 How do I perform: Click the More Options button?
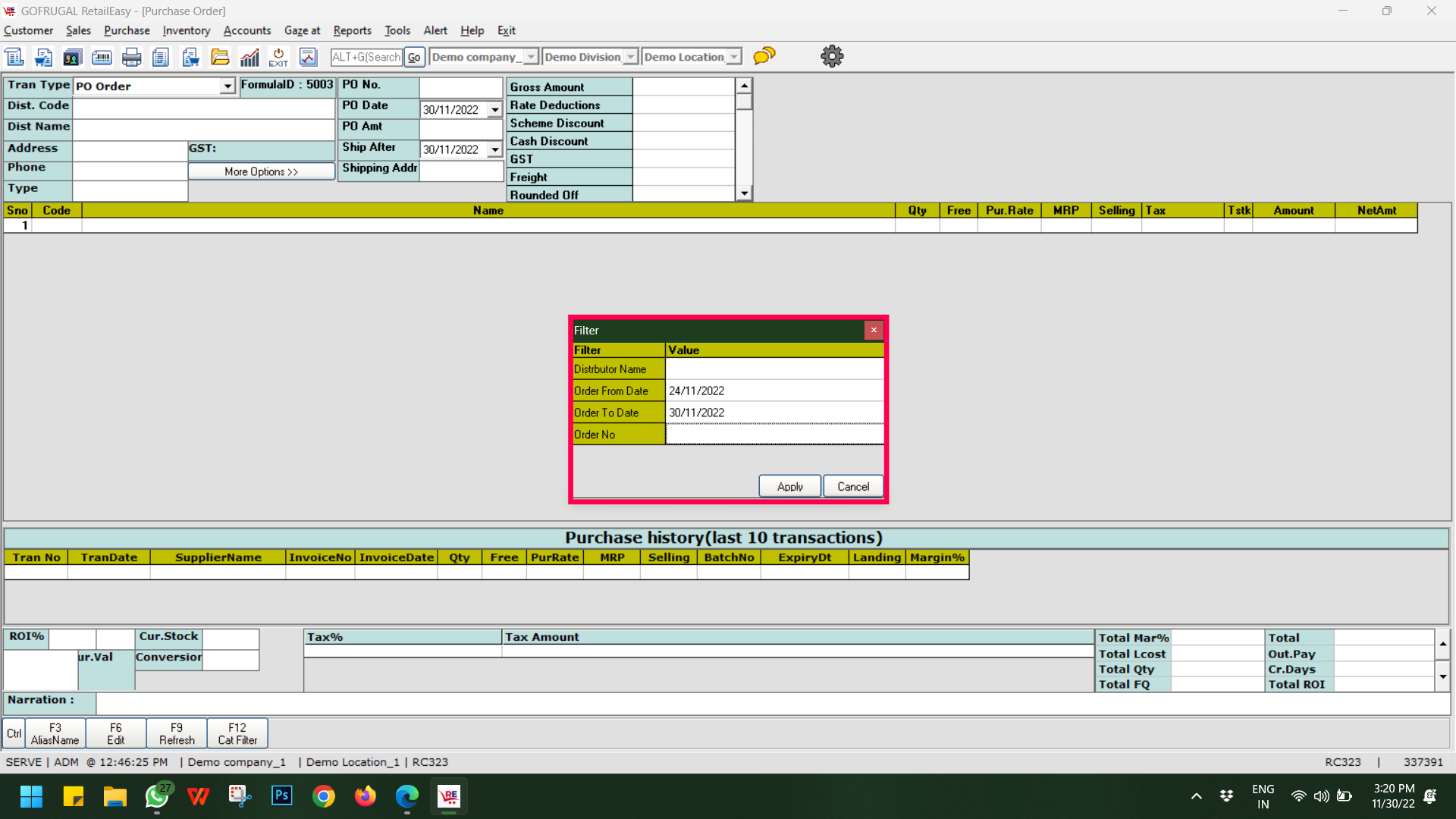261,171
